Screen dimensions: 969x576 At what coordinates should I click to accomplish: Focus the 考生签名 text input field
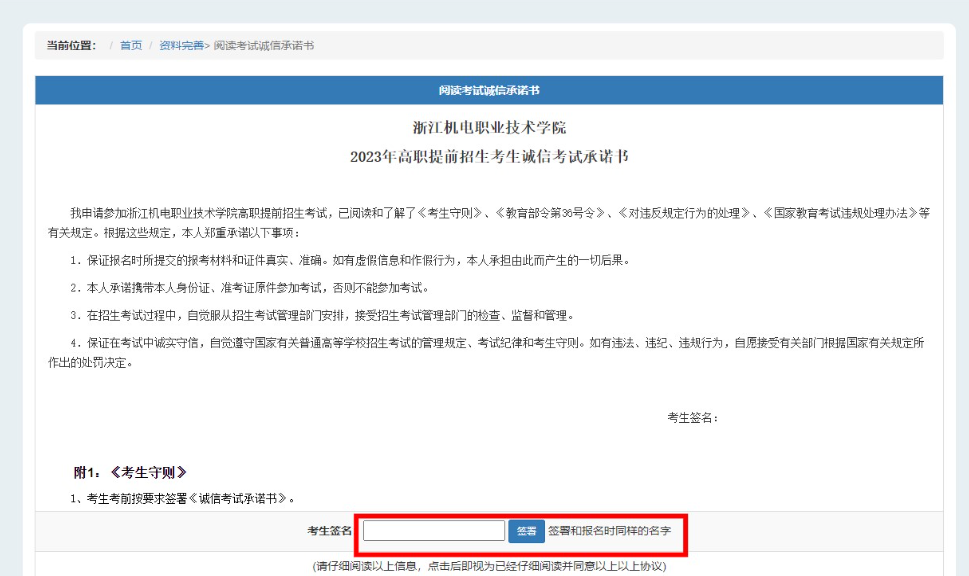[433, 531]
